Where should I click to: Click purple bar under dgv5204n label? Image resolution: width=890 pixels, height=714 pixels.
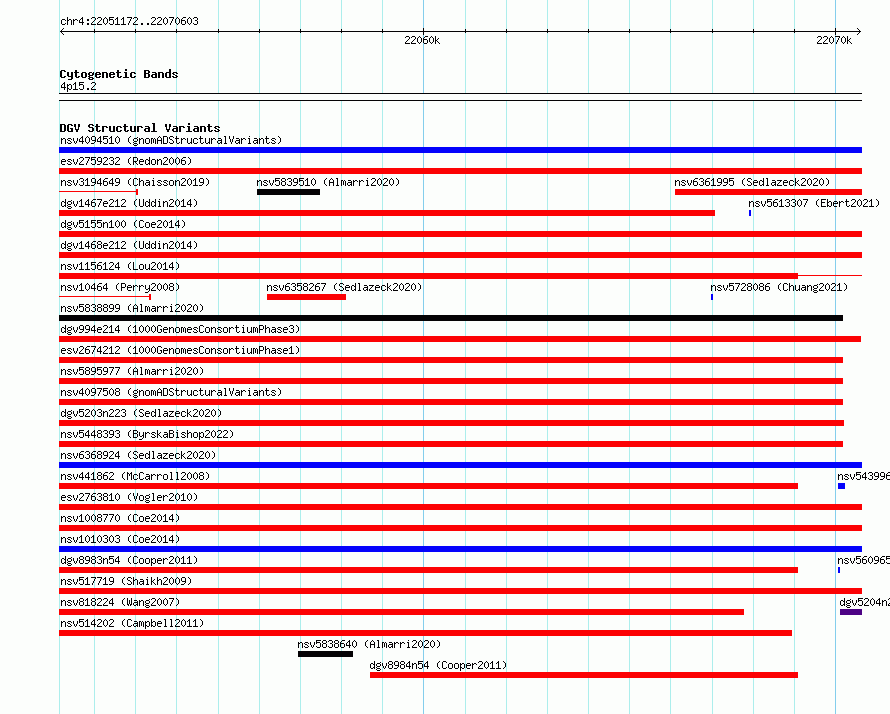(x=851, y=612)
